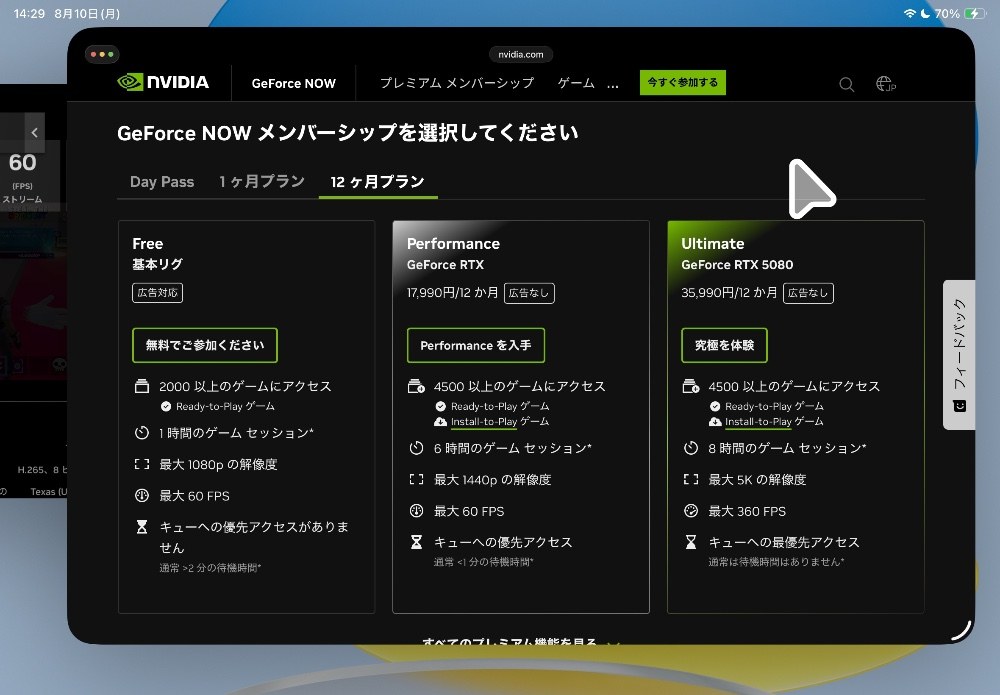The width and height of the screenshot is (1000, 695).
Task: Open Install-to-Play link in Ultimate card
Action: click(758, 421)
